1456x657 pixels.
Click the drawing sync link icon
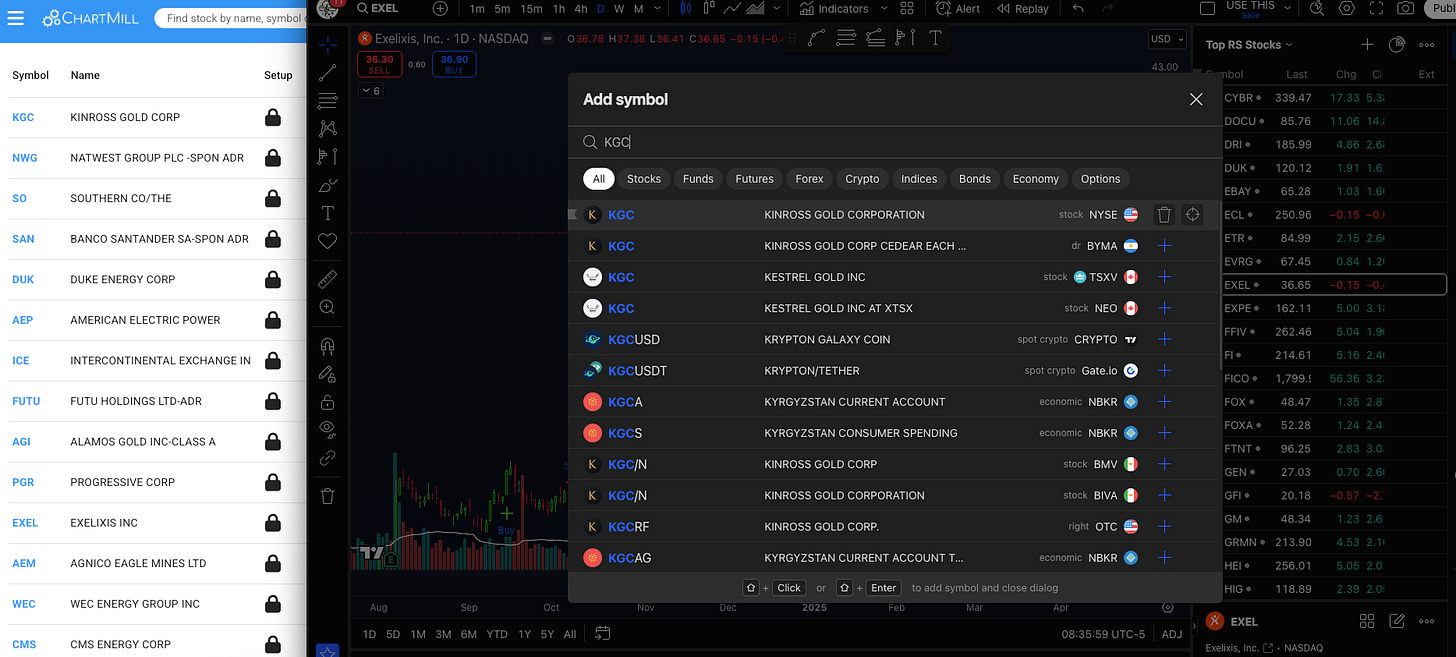click(x=328, y=458)
